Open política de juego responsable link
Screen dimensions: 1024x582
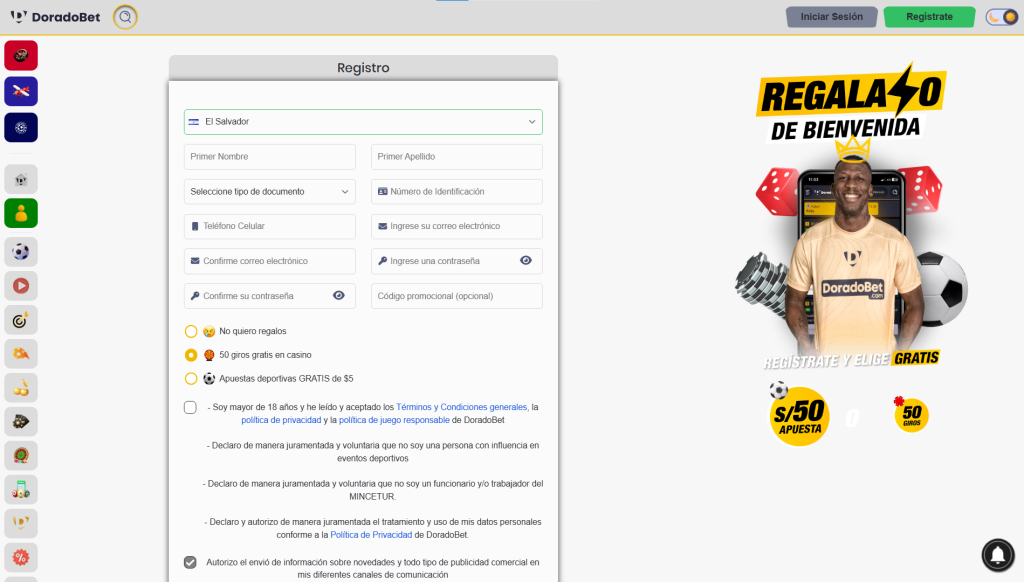point(394,420)
